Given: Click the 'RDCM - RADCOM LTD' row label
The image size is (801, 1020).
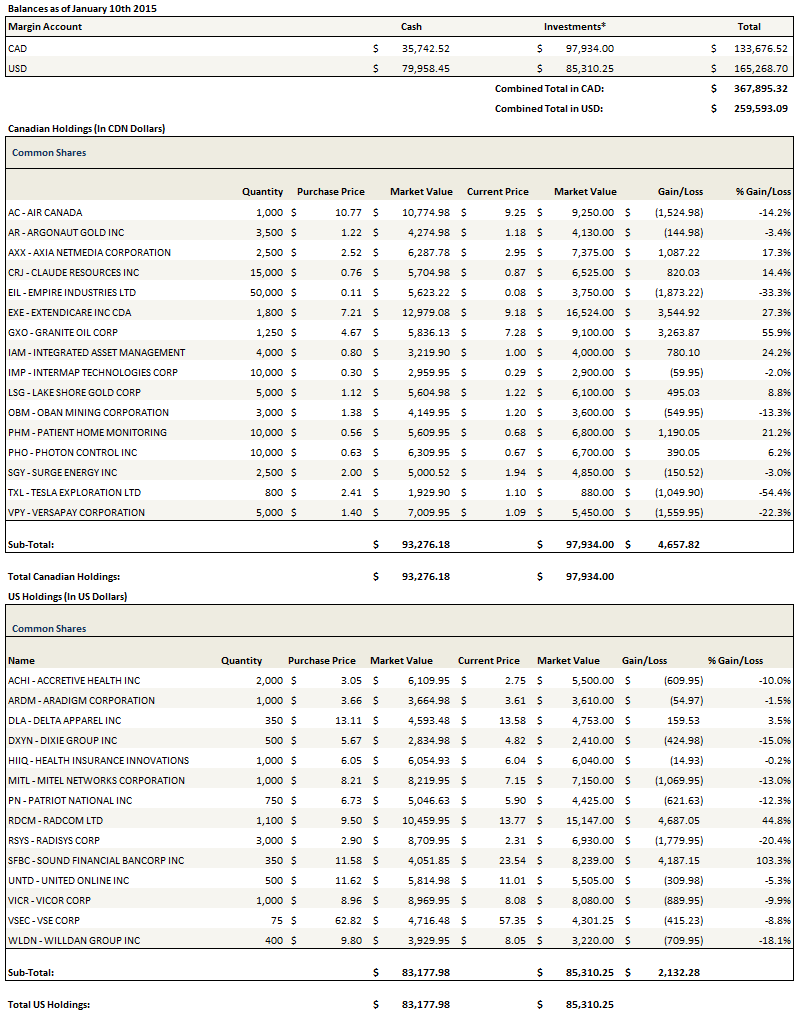Looking at the screenshot, I should [54, 820].
